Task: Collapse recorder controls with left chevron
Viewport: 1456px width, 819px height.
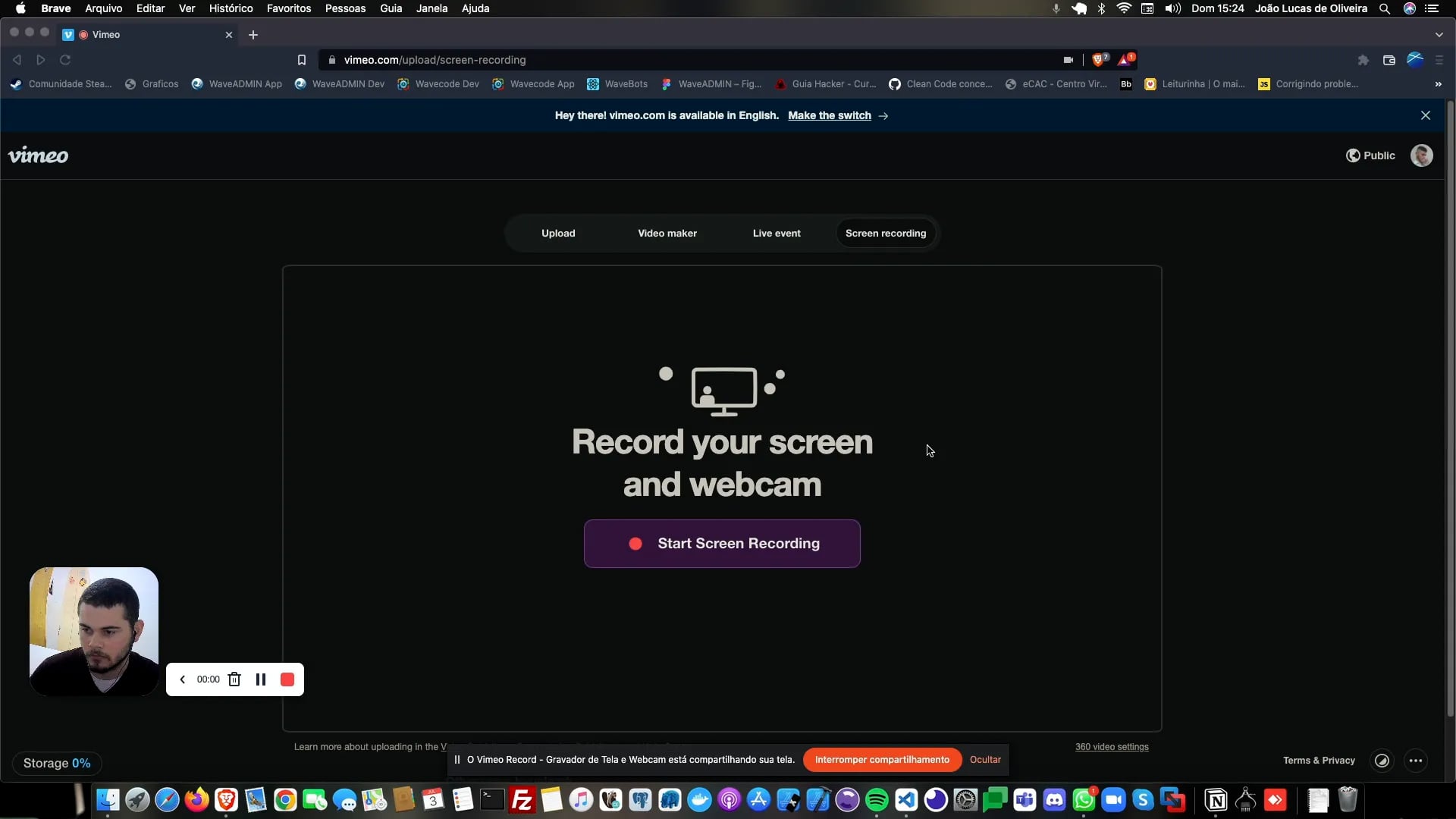Action: (183, 679)
